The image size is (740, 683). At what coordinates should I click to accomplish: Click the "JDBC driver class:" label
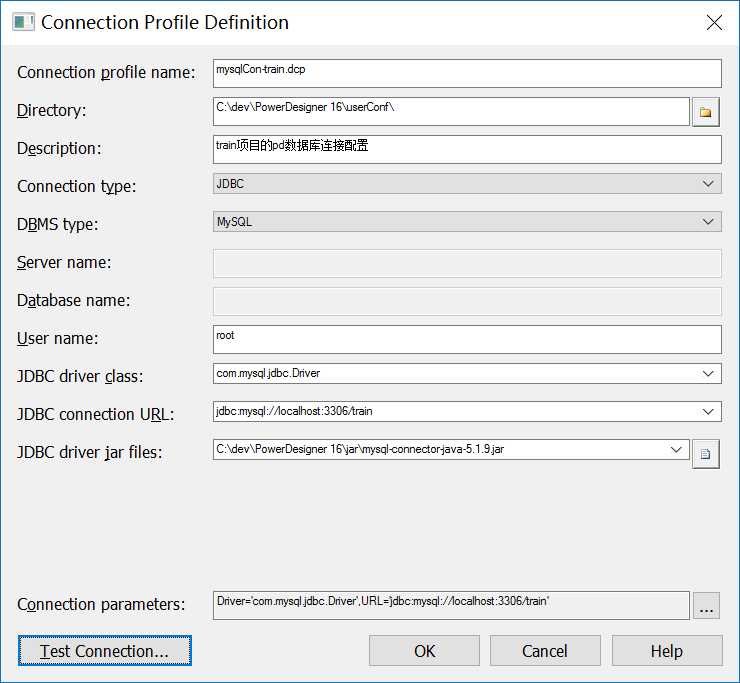click(80, 376)
